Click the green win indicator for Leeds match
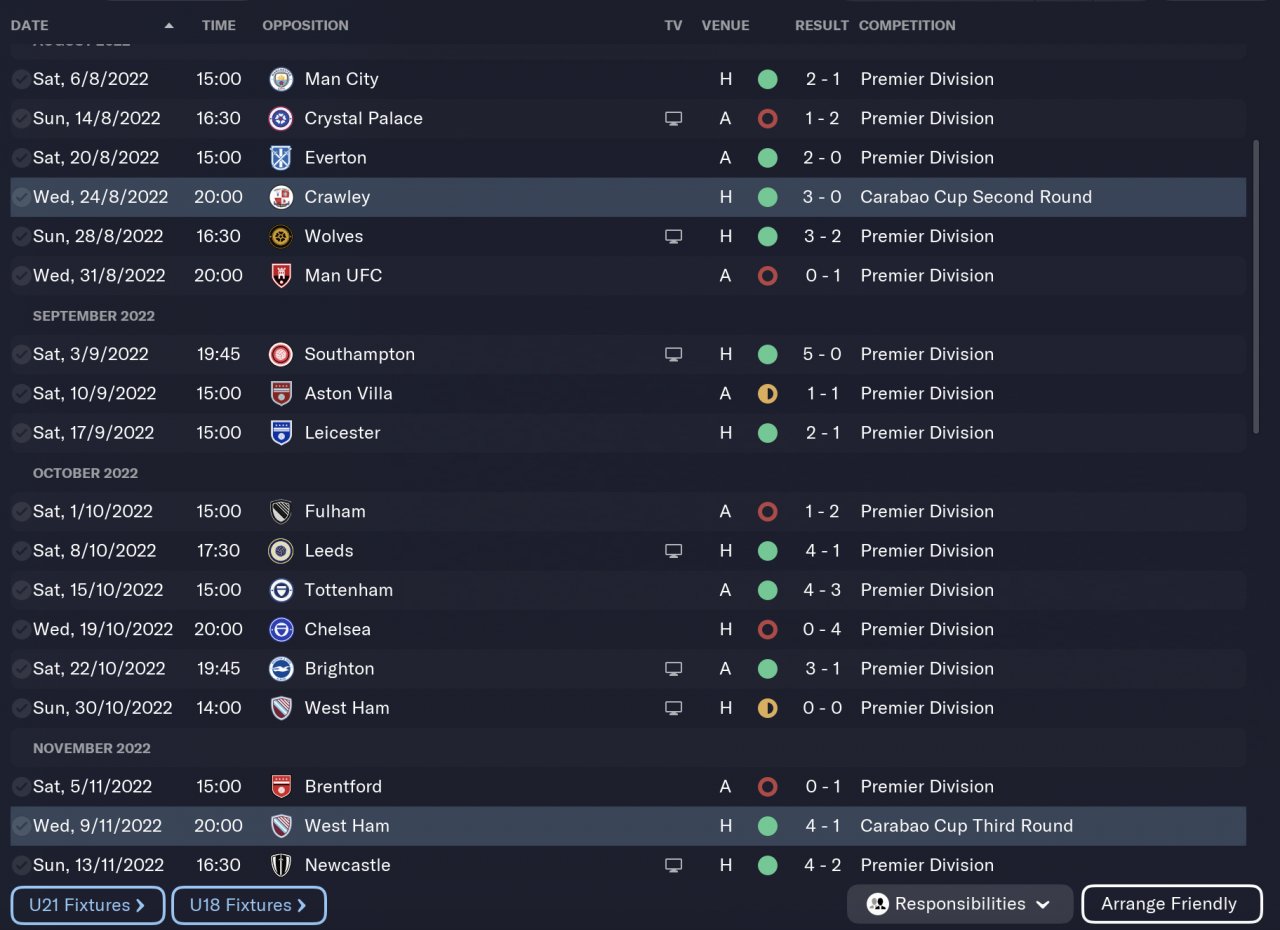The height and width of the screenshot is (930, 1280). [x=767, y=551]
